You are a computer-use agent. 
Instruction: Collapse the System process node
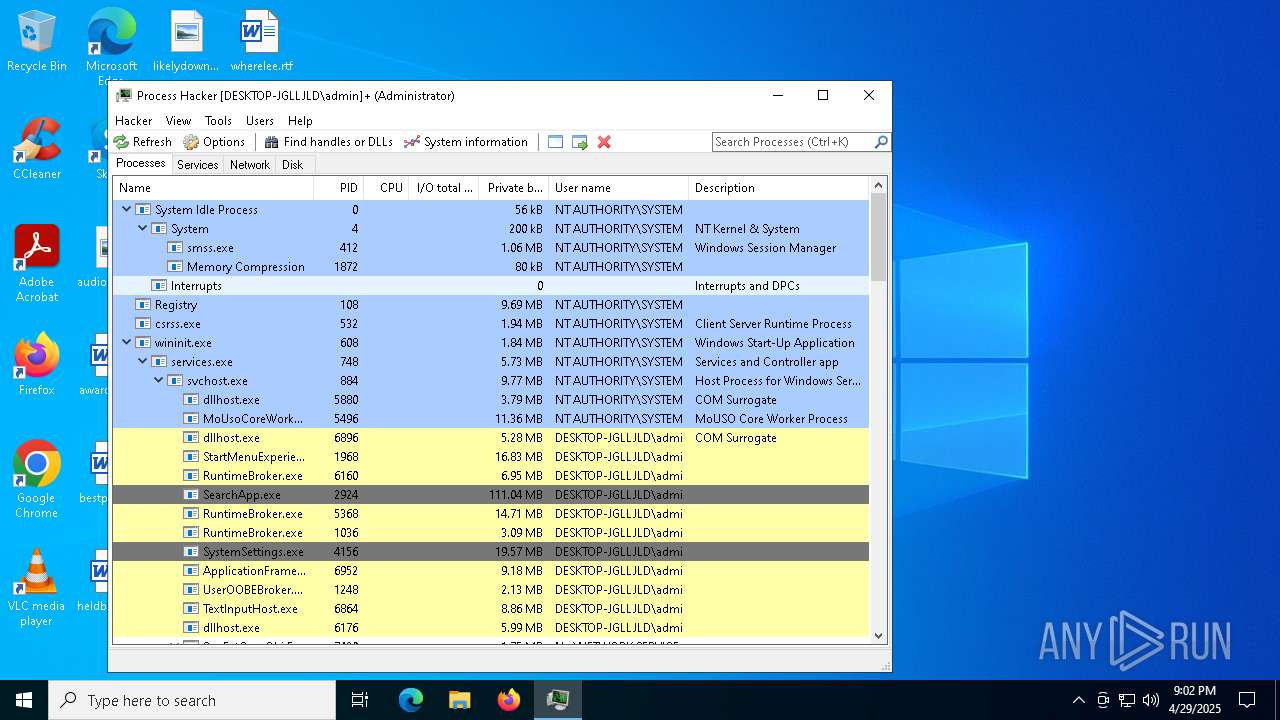tap(143, 229)
